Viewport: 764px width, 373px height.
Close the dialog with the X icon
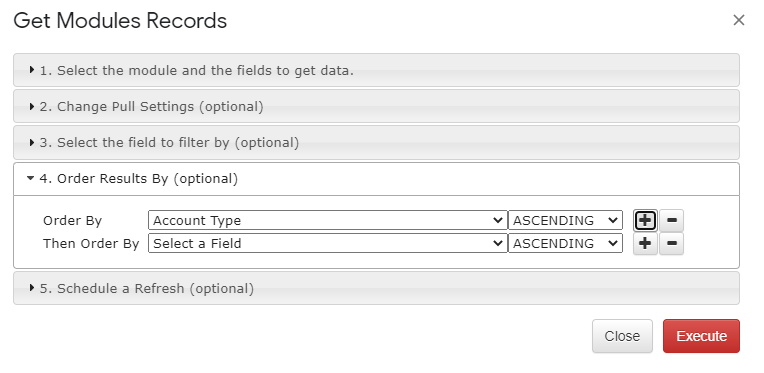739,20
